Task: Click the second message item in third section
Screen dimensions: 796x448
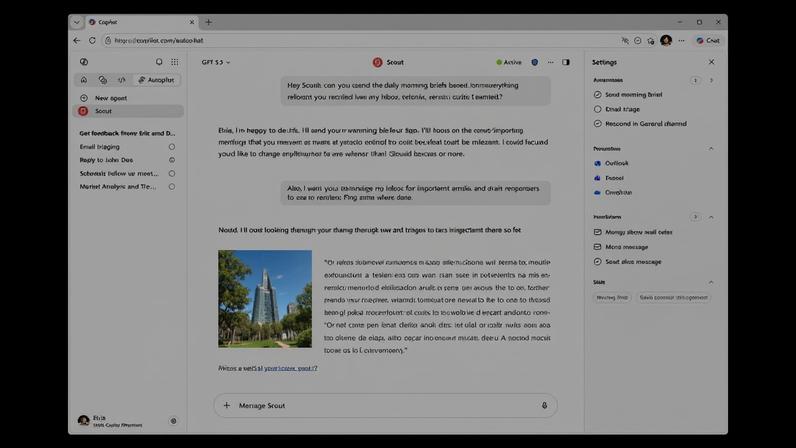Action: point(621,247)
